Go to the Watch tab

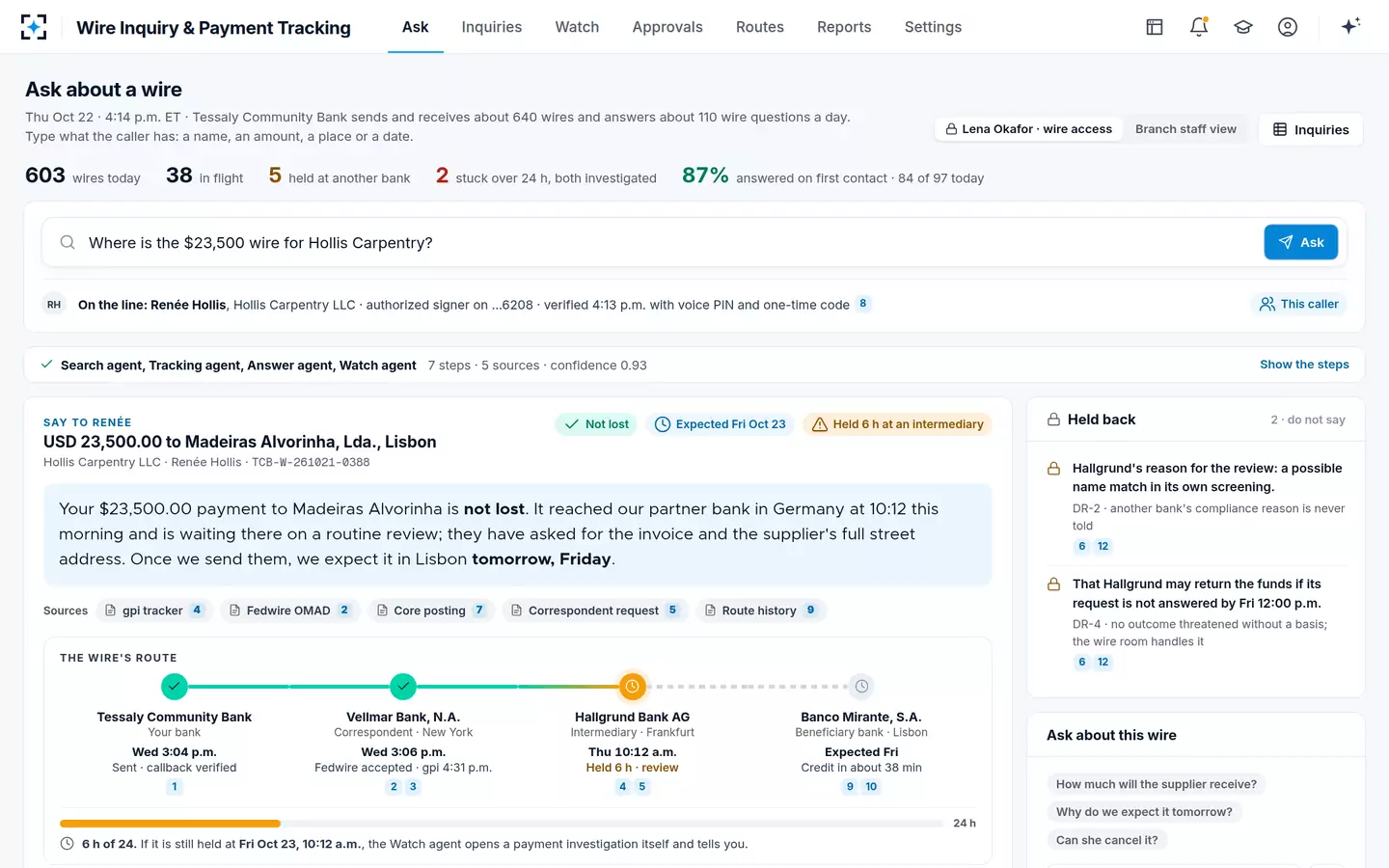click(577, 27)
